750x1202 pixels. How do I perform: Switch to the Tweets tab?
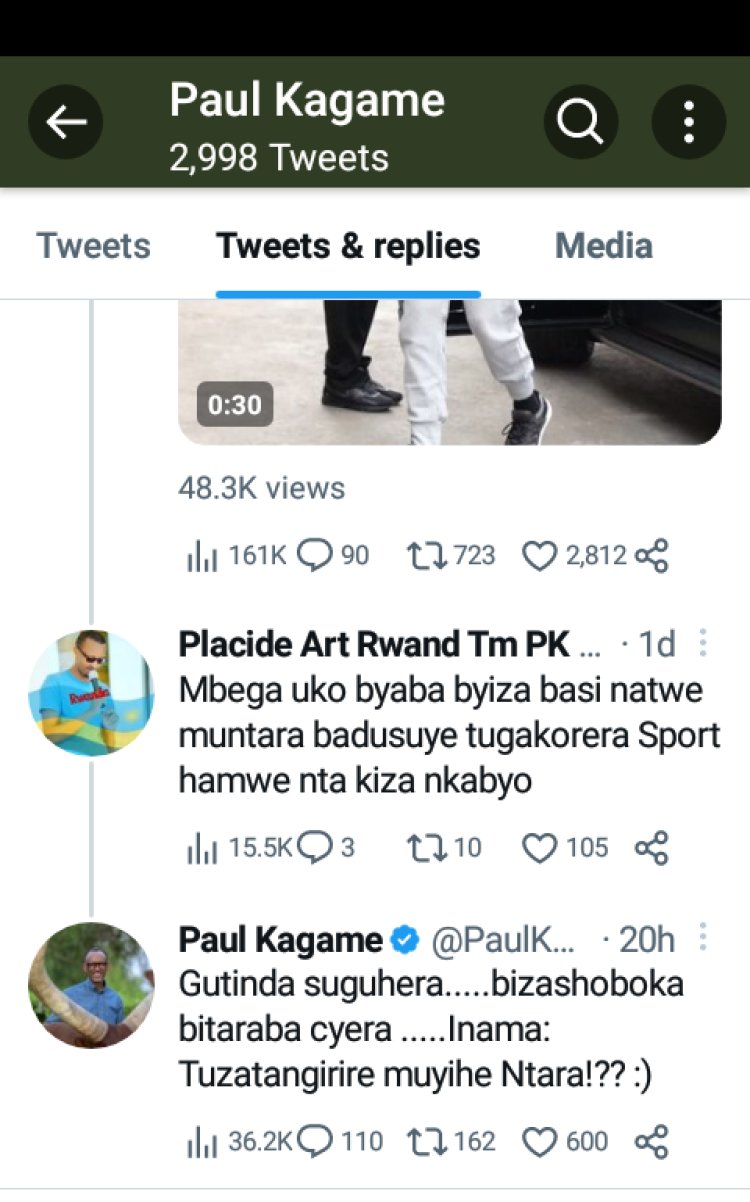pos(93,246)
